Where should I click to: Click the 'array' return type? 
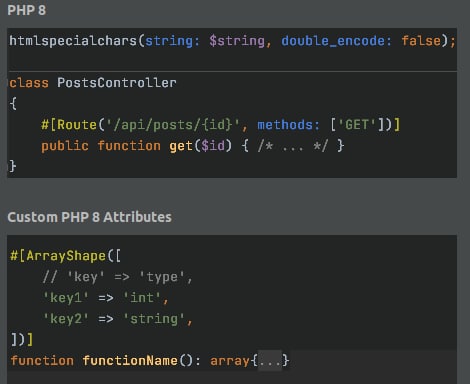point(230,361)
